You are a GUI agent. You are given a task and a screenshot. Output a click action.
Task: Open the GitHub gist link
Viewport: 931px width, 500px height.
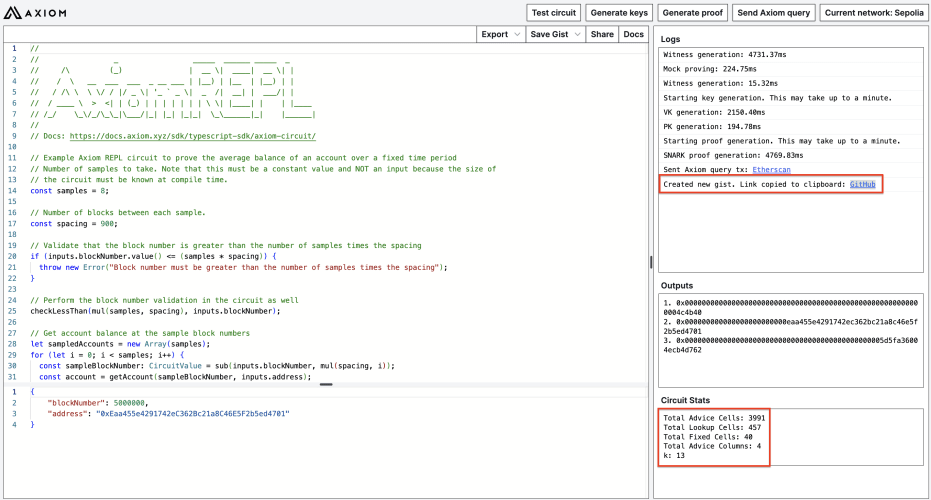tap(862, 184)
